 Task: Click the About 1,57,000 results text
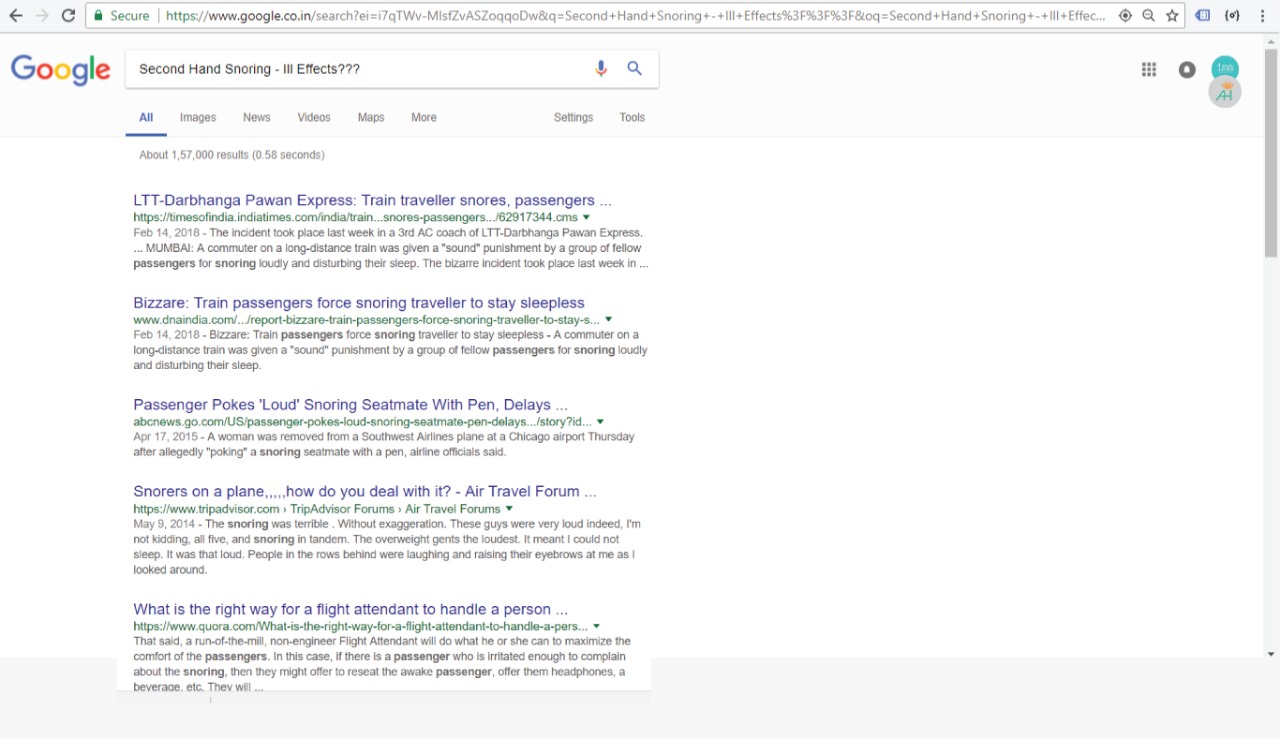coord(232,155)
